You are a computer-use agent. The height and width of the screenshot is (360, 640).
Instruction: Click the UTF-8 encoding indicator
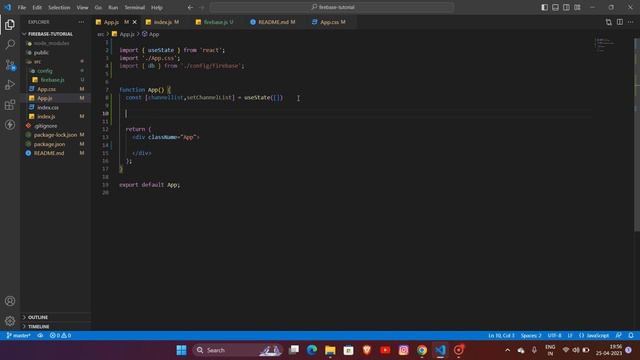(554, 336)
